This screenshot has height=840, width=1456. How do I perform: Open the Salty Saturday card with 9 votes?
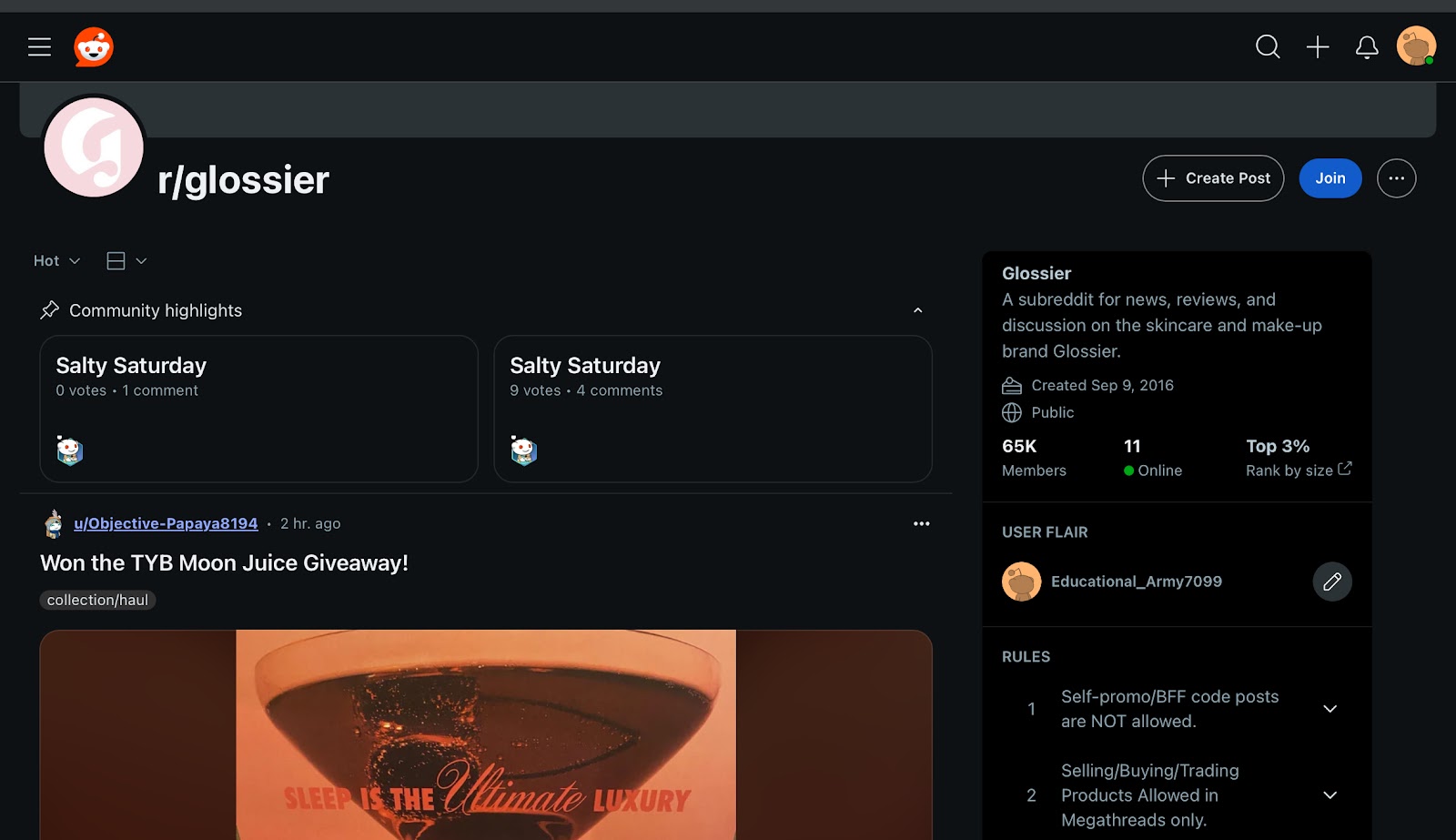(712, 409)
